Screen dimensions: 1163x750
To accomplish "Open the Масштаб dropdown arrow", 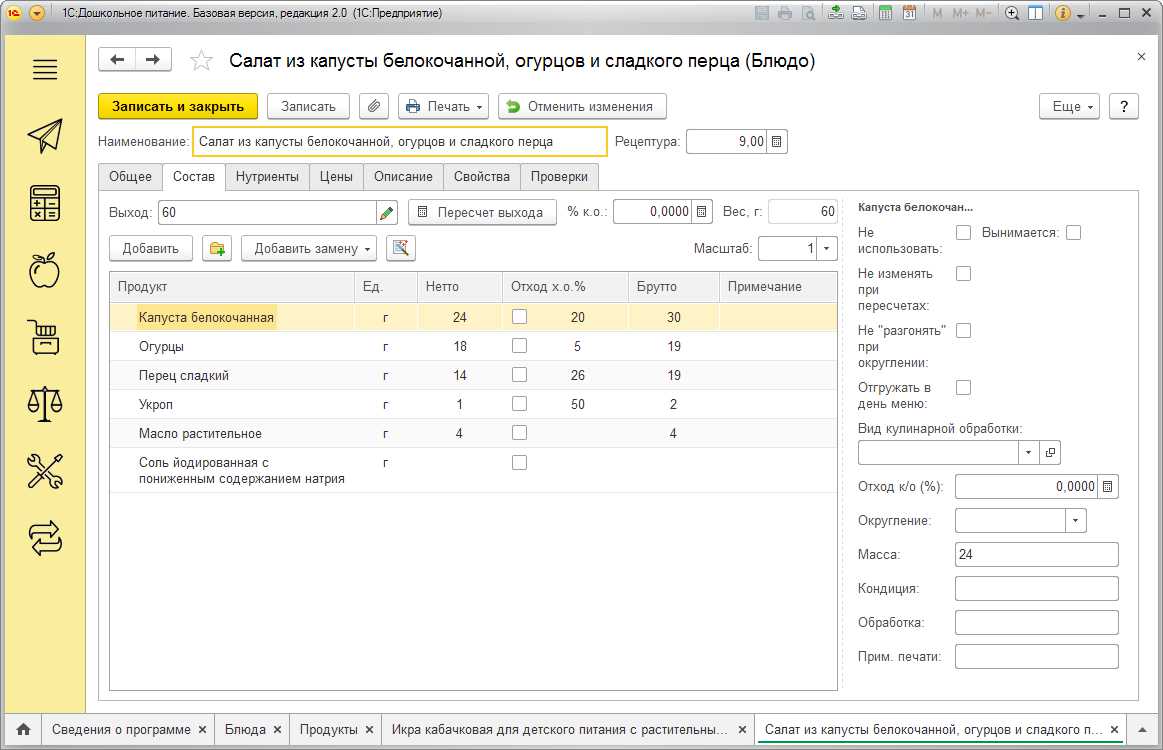I will [x=827, y=249].
